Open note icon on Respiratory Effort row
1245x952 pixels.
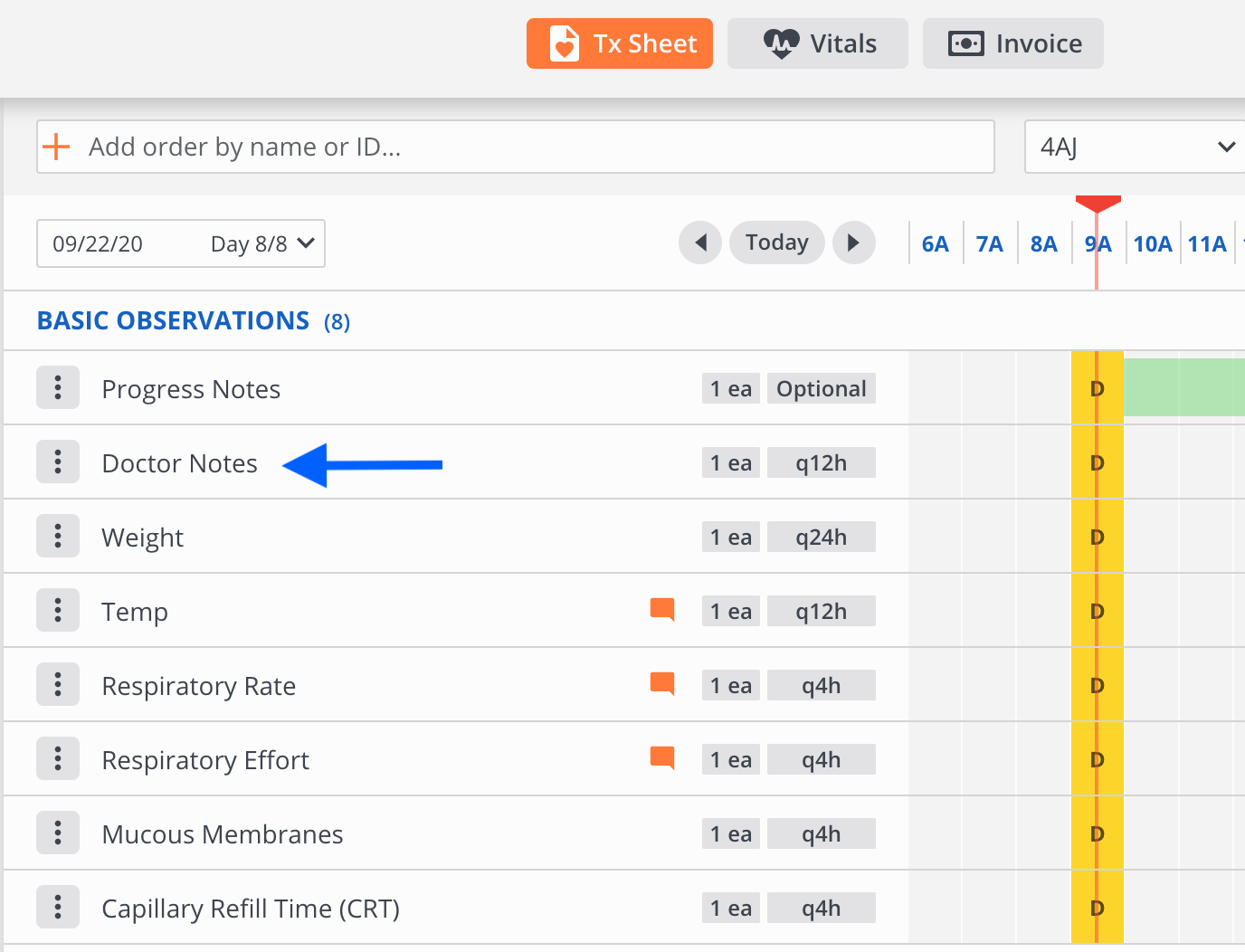pos(662,758)
